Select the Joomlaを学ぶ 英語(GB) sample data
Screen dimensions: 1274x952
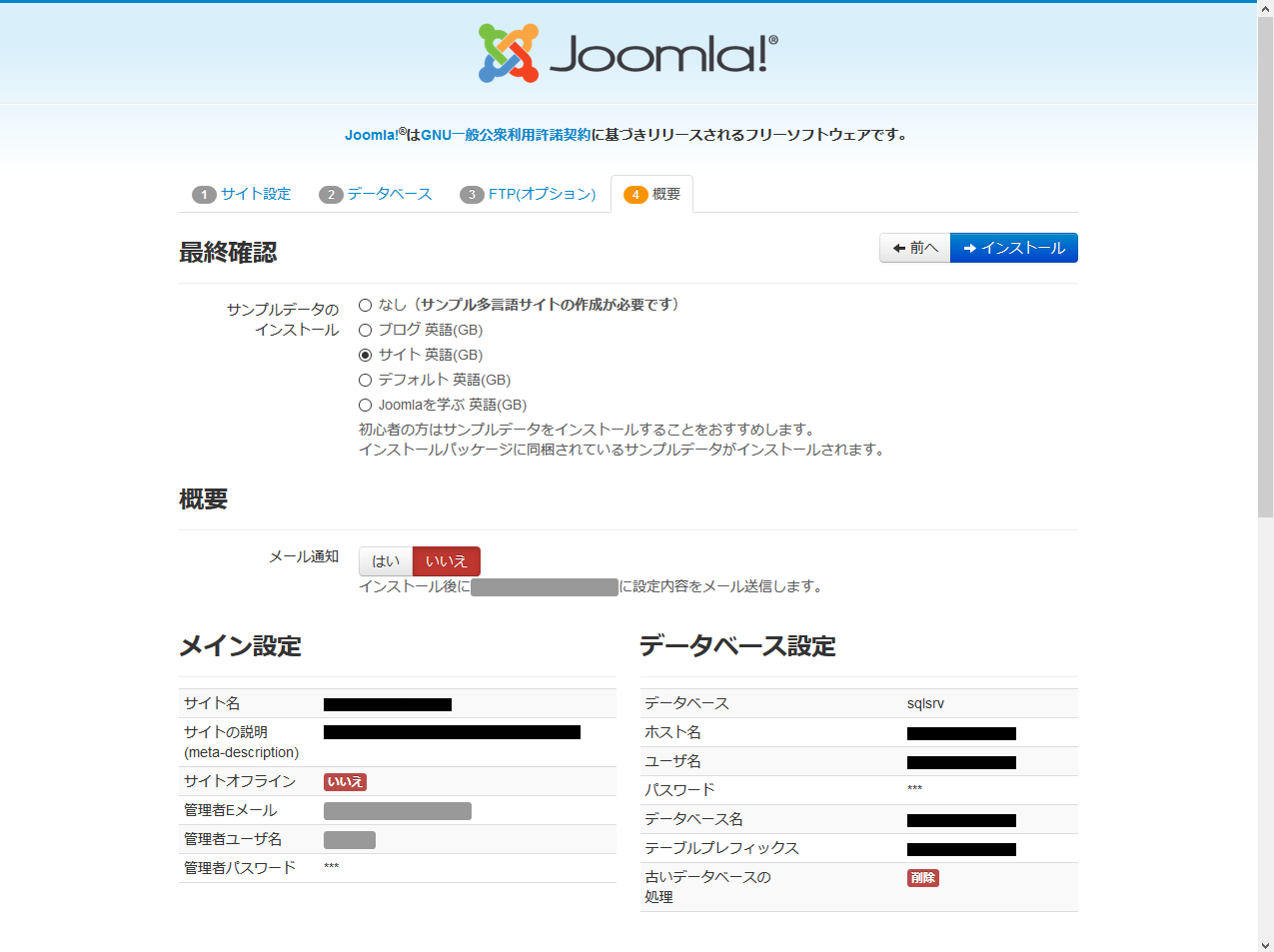click(366, 405)
